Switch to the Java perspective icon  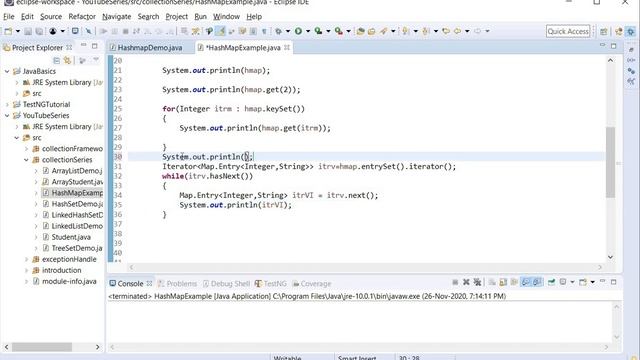[x=619, y=32]
